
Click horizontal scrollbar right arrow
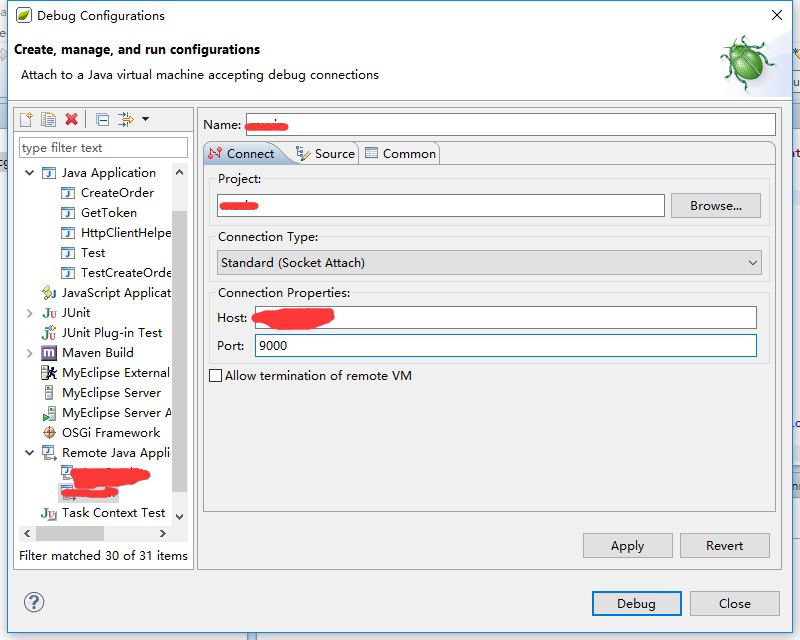[x=163, y=533]
